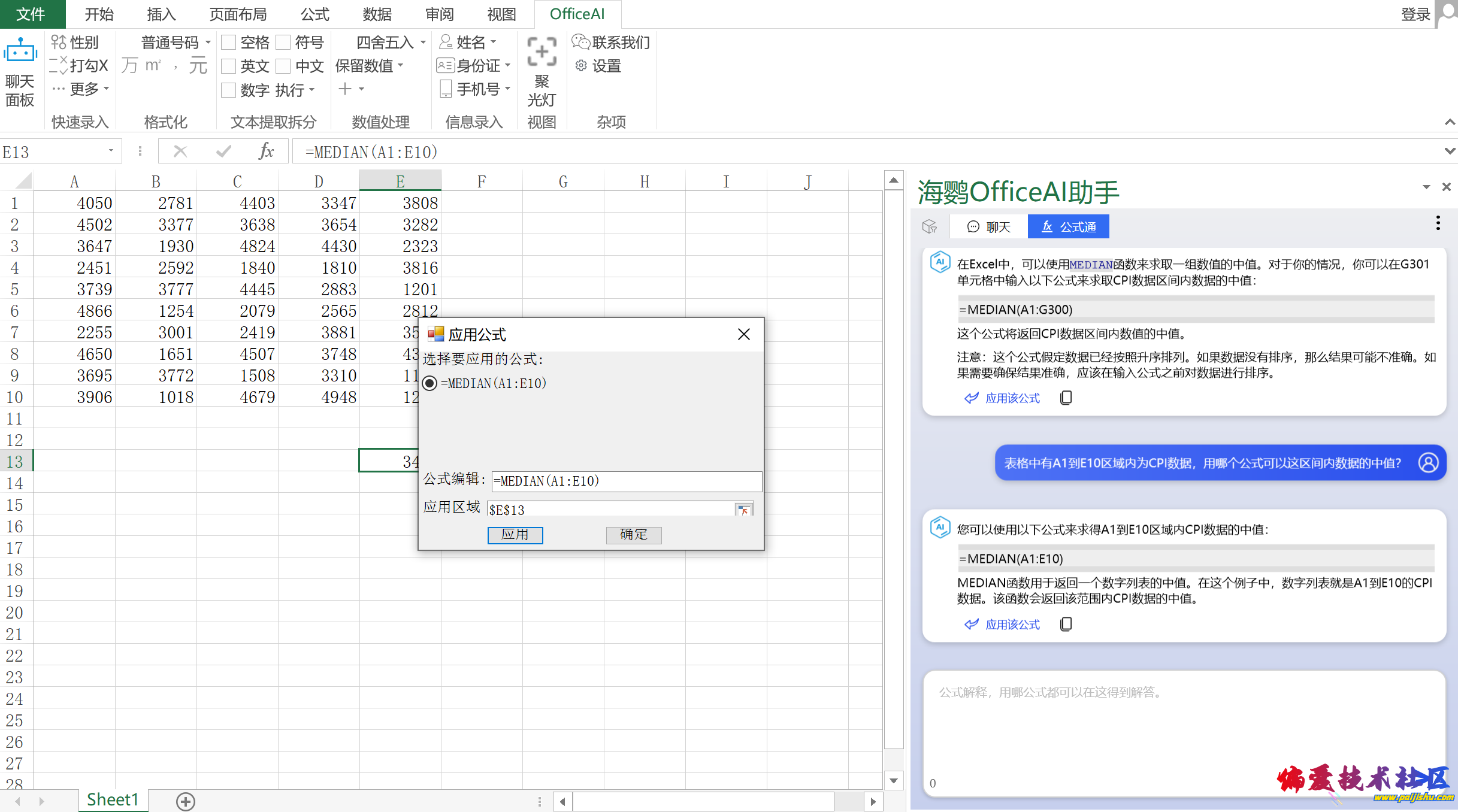Click the cube icon beside 聊天 tab
This screenshot has width=1458, height=812.
pyautogui.click(x=929, y=226)
